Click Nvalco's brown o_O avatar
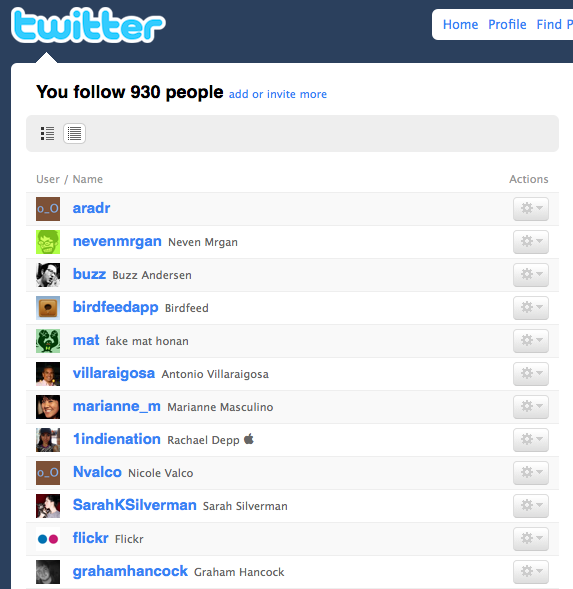 tap(48, 473)
